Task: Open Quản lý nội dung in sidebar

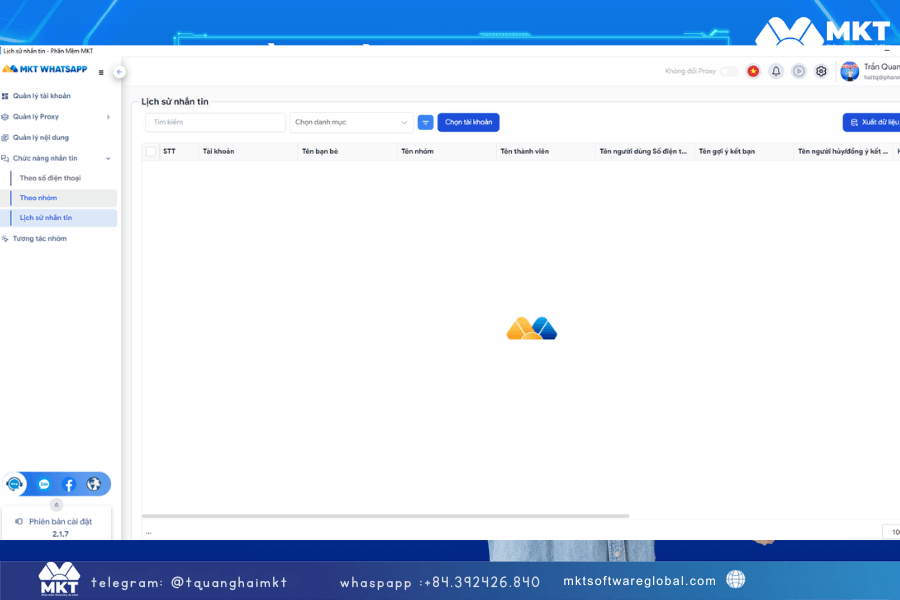Action: tap(41, 138)
